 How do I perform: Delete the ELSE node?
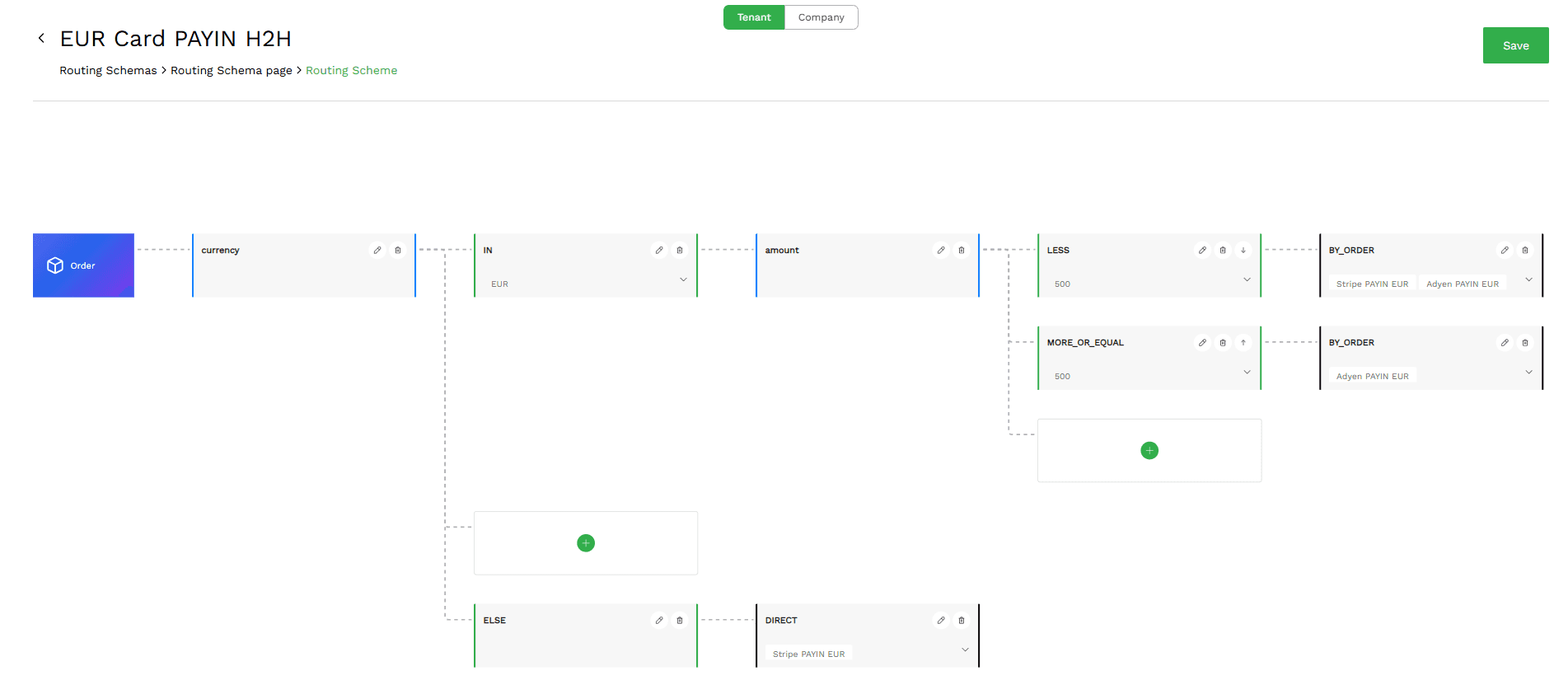pyautogui.click(x=680, y=620)
